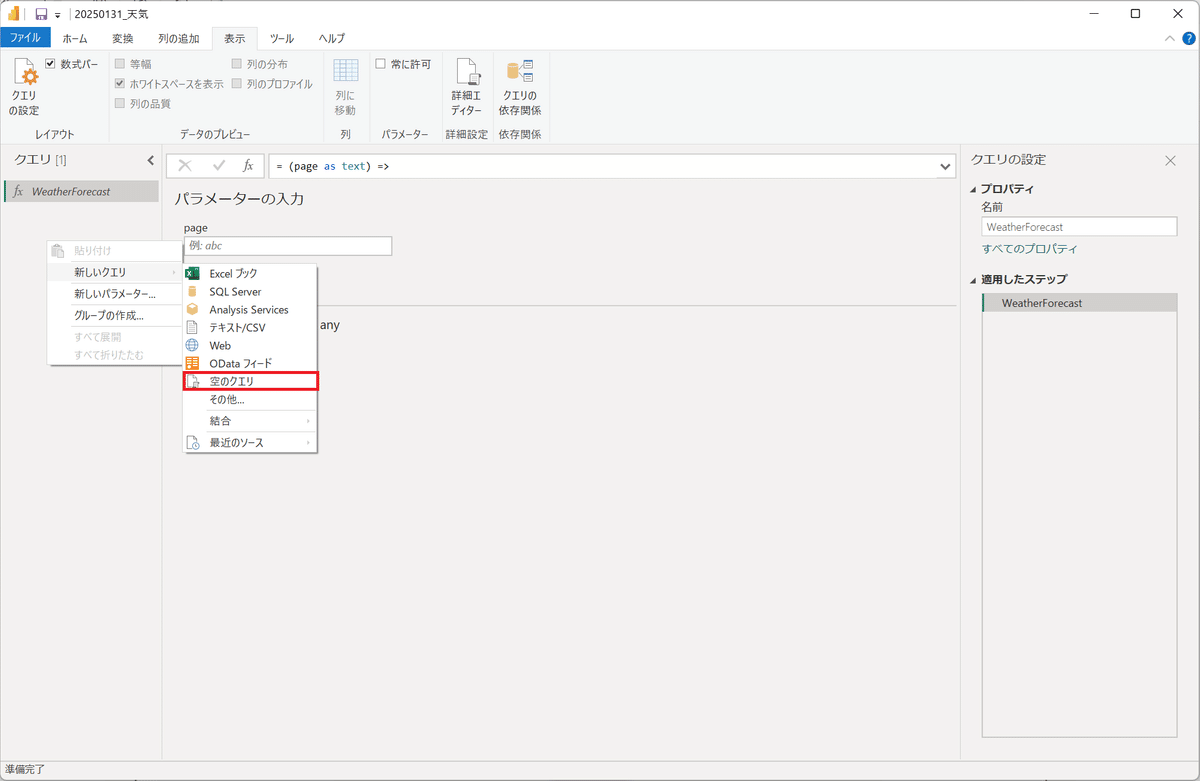This screenshot has height=781, width=1200.
Task: Open すべてのプロパティ link
Action: point(1030,249)
